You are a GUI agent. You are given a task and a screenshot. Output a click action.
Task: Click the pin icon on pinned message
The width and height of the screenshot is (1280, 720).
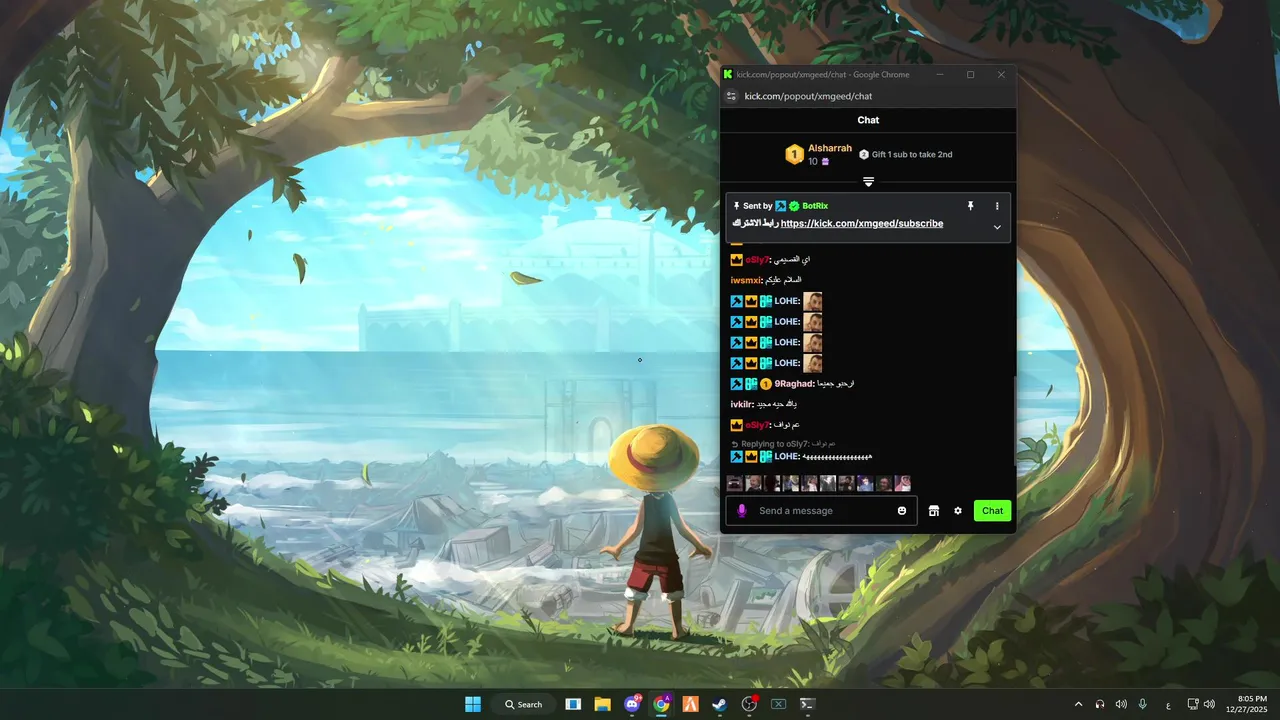pos(970,206)
